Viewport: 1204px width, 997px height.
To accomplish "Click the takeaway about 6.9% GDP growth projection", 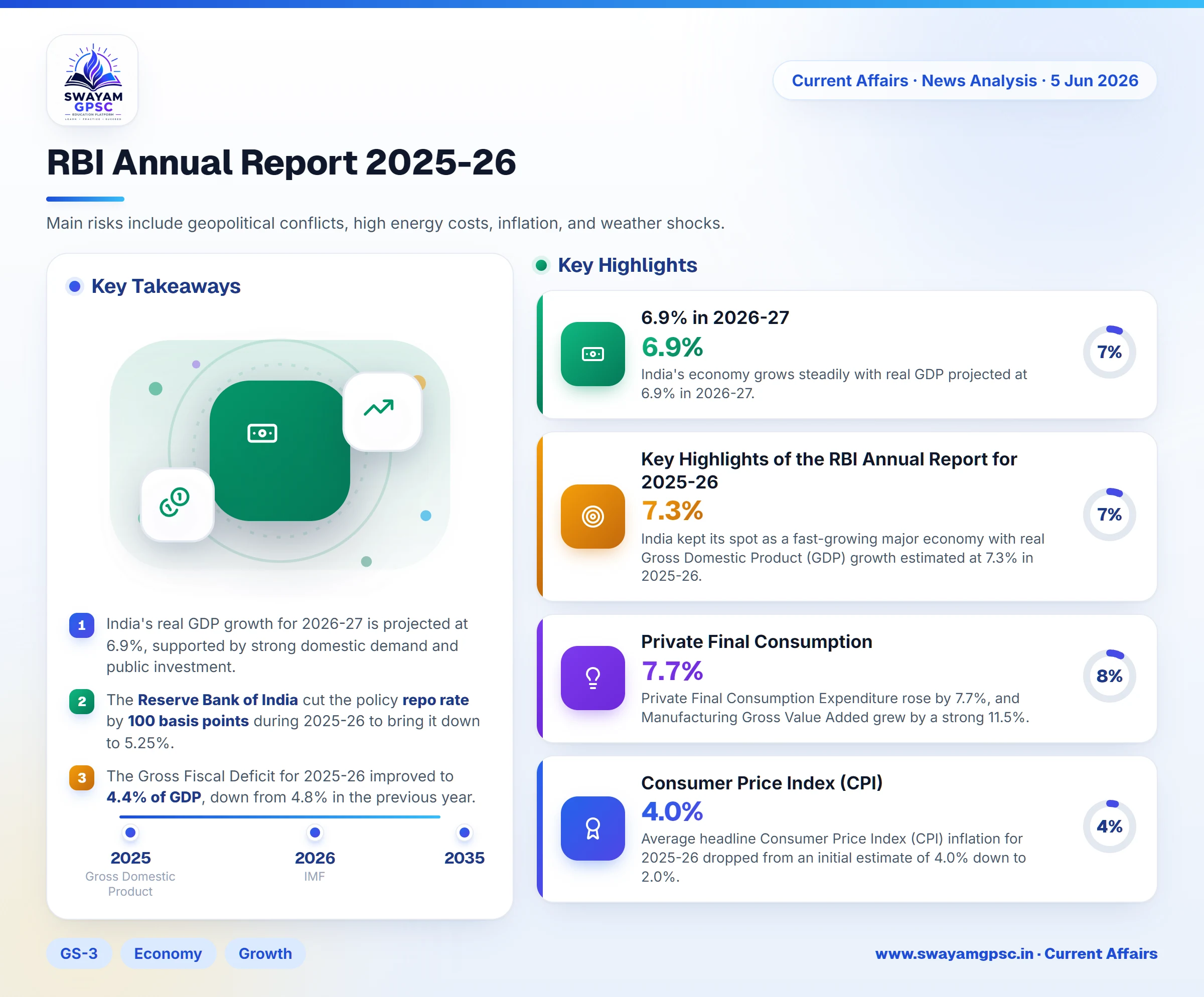I will tap(287, 645).
